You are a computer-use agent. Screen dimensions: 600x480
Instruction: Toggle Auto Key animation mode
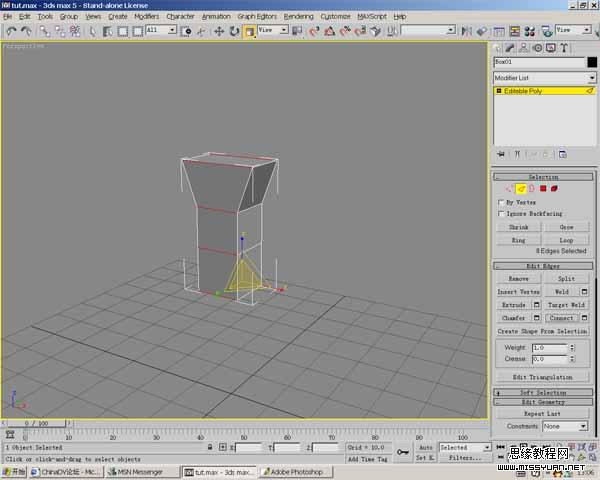pos(426,447)
